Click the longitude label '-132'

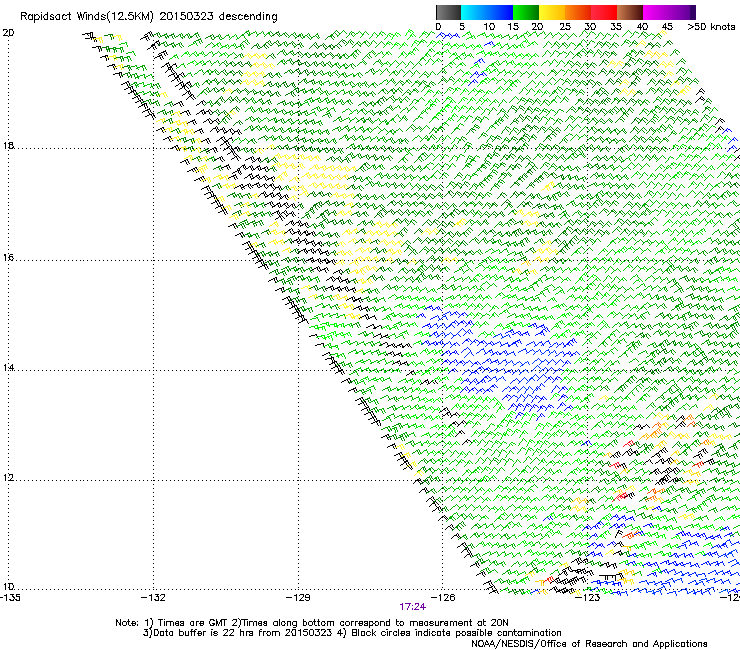(x=153, y=598)
